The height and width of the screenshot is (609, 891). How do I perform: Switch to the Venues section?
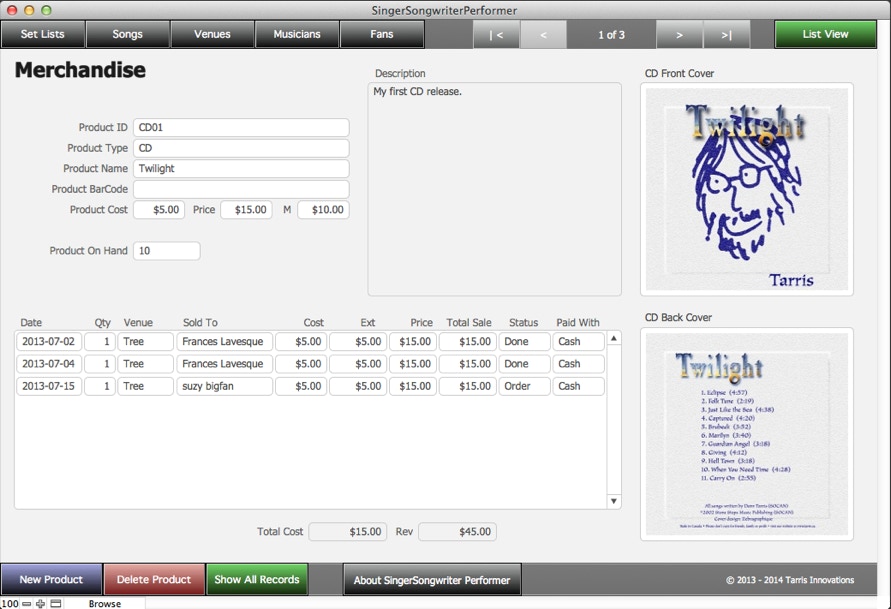click(x=212, y=34)
